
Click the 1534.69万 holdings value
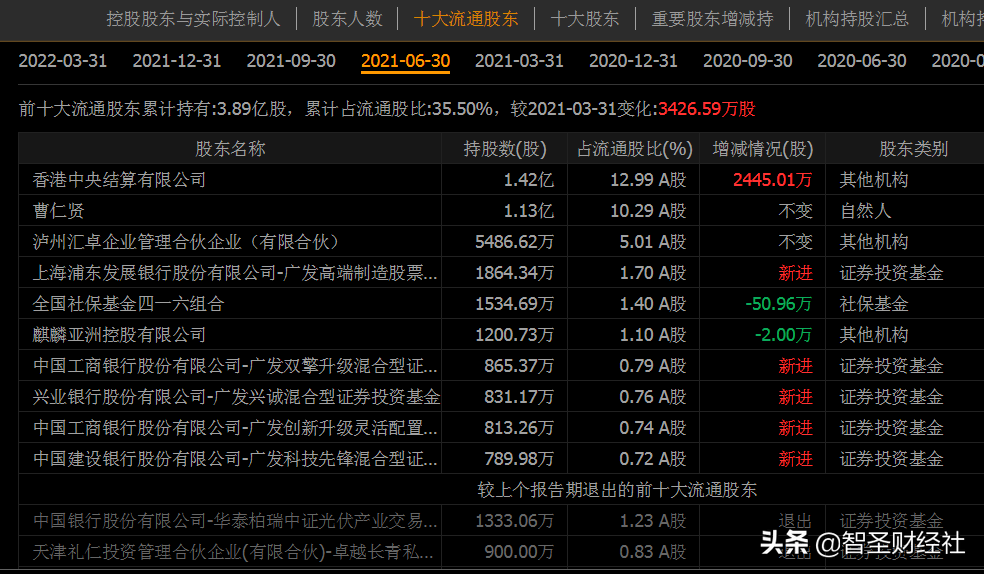[x=515, y=304]
